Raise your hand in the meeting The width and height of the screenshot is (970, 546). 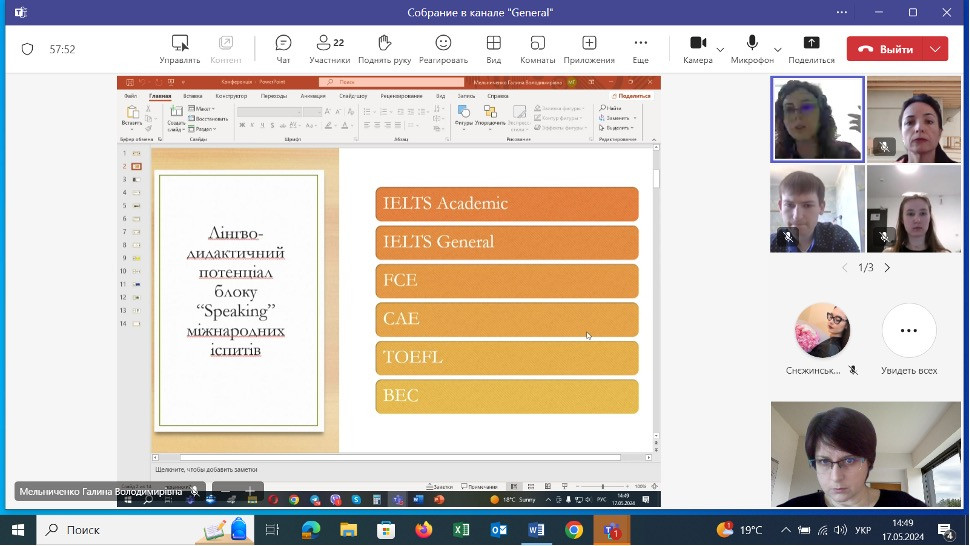point(384,48)
